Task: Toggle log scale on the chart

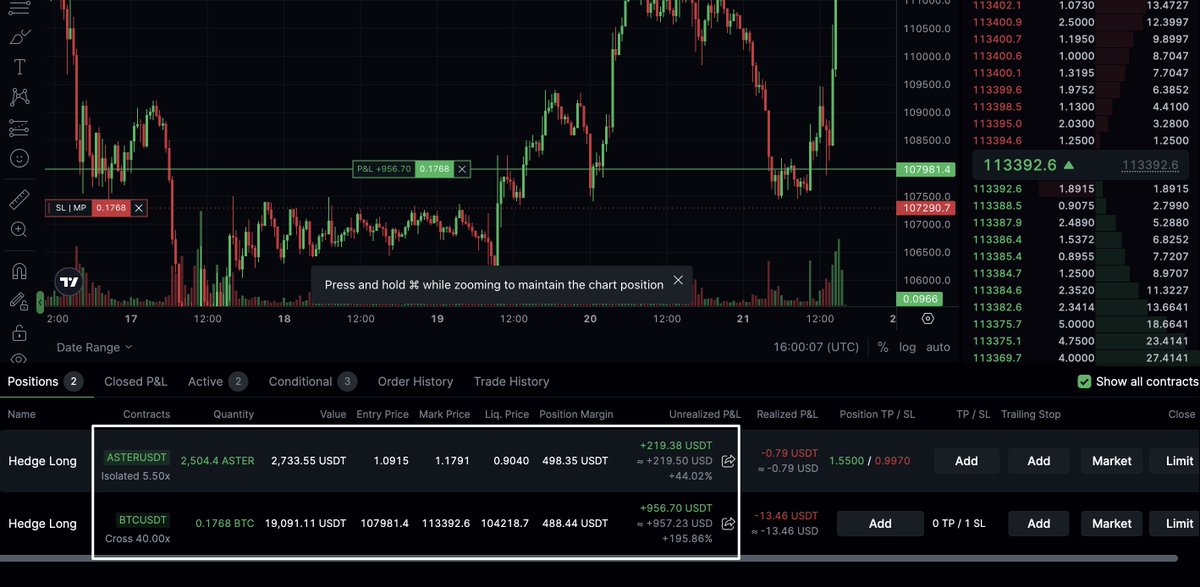Action: click(907, 347)
